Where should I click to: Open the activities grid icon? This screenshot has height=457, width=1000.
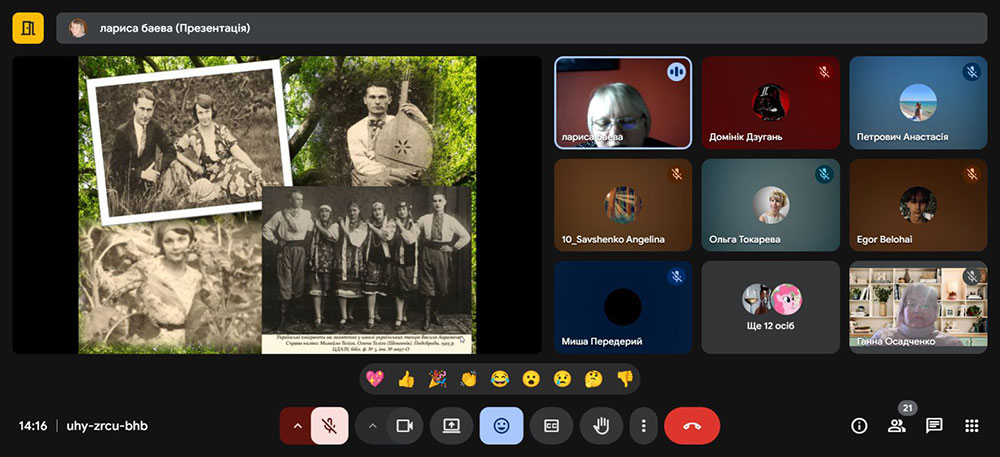(971, 426)
